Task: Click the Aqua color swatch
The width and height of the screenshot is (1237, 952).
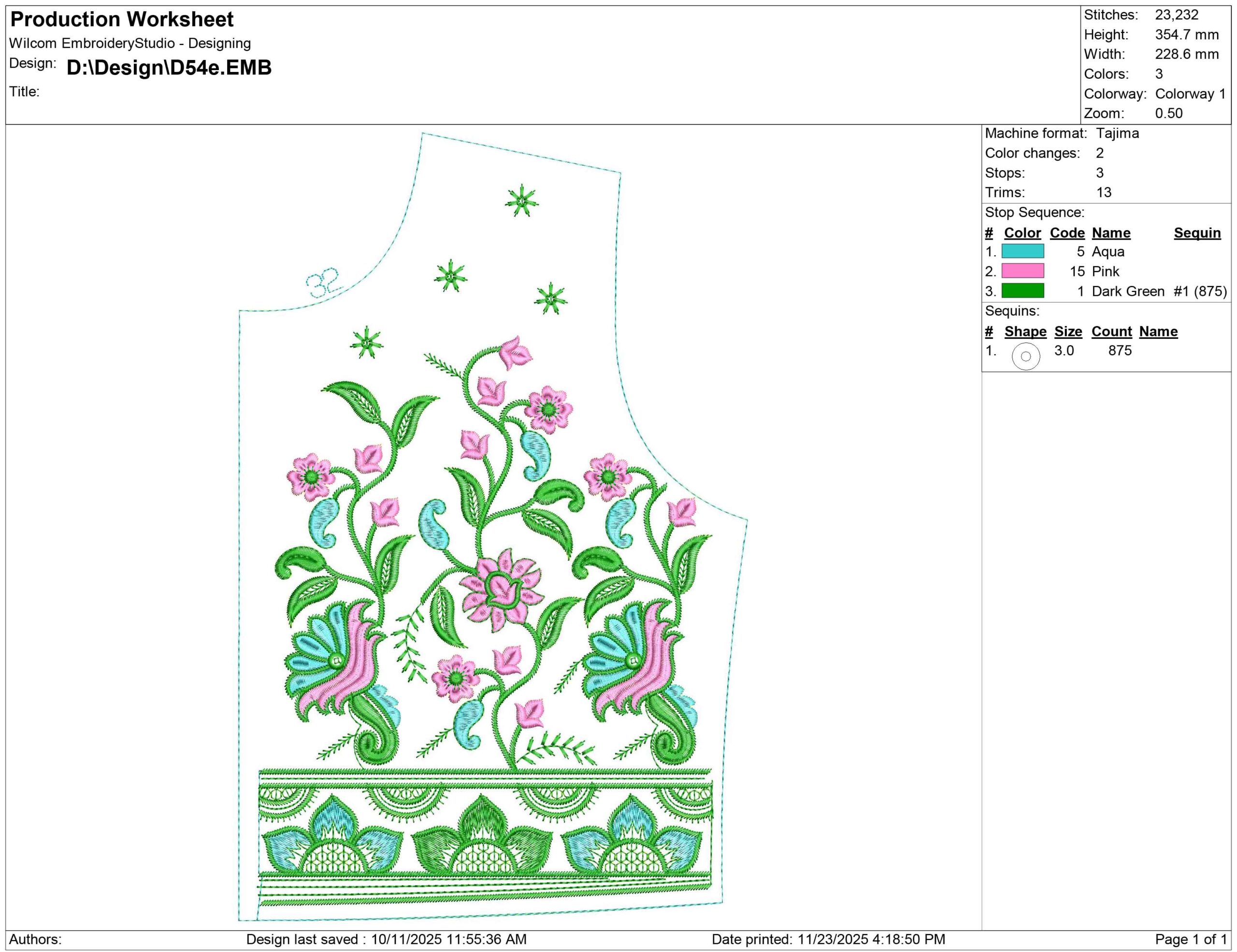Action: 1022,251
